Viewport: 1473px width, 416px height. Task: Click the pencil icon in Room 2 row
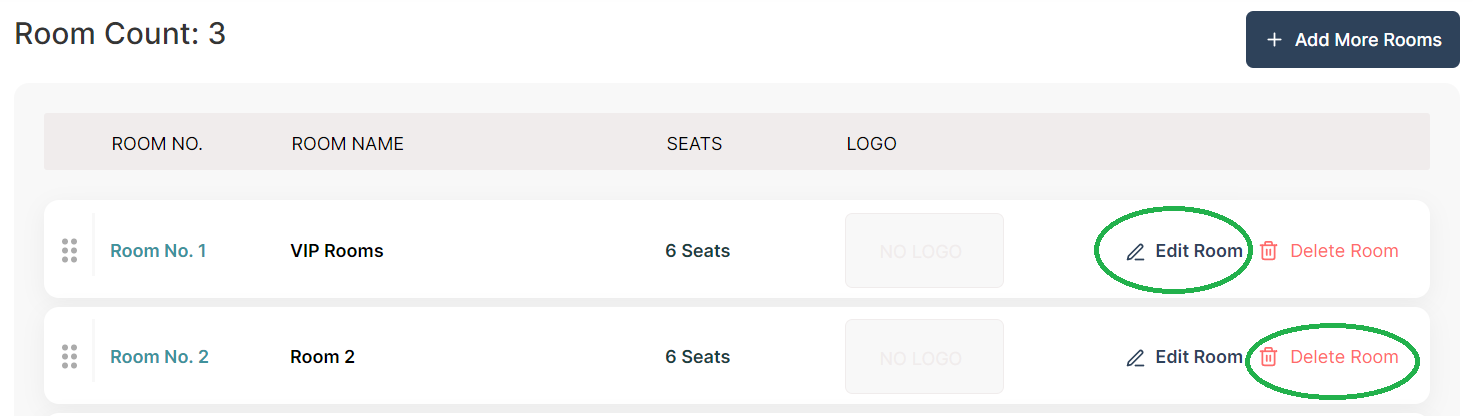coord(1135,358)
